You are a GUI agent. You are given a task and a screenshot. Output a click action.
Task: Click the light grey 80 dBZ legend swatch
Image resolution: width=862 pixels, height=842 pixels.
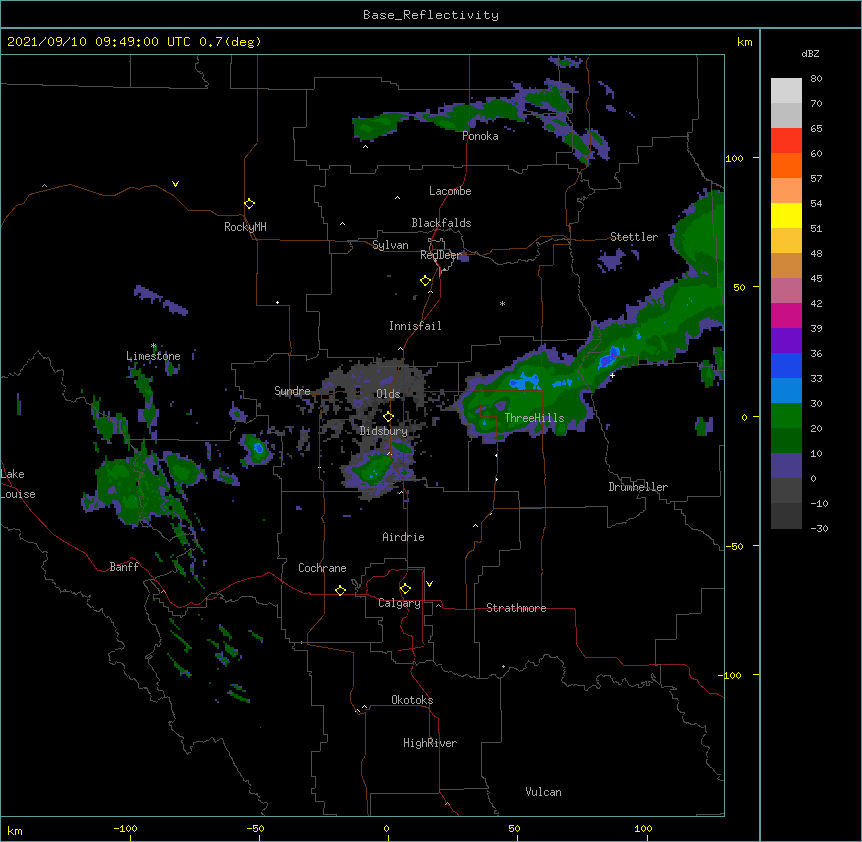pyautogui.click(x=786, y=91)
